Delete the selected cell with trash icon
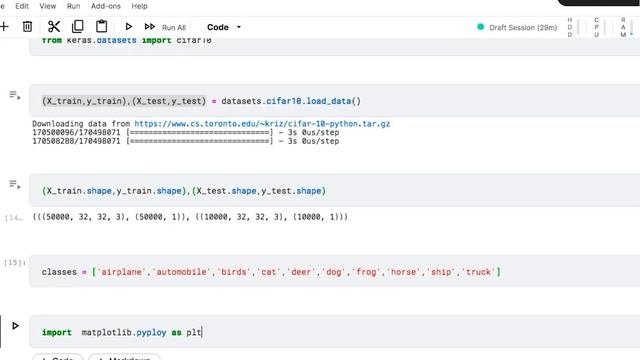The height and width of the screenshot is (360, 640). [27, 27]
